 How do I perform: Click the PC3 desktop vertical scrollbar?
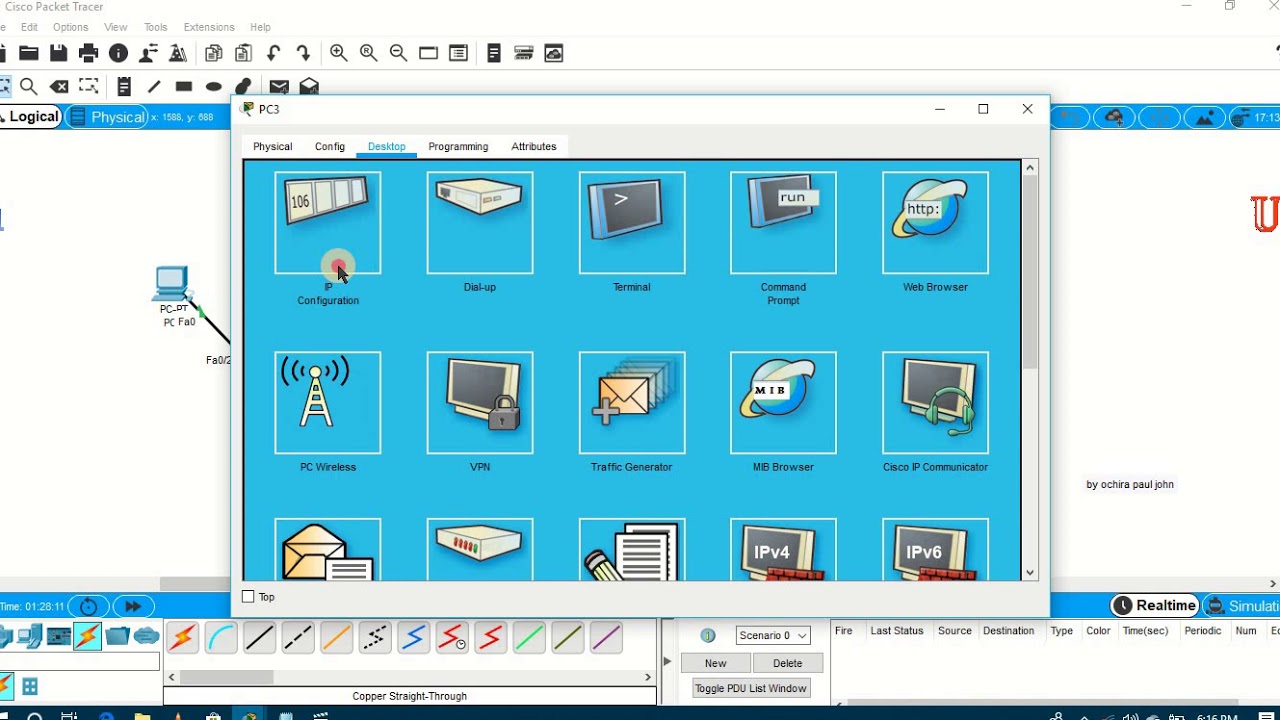pos(1030,270)
